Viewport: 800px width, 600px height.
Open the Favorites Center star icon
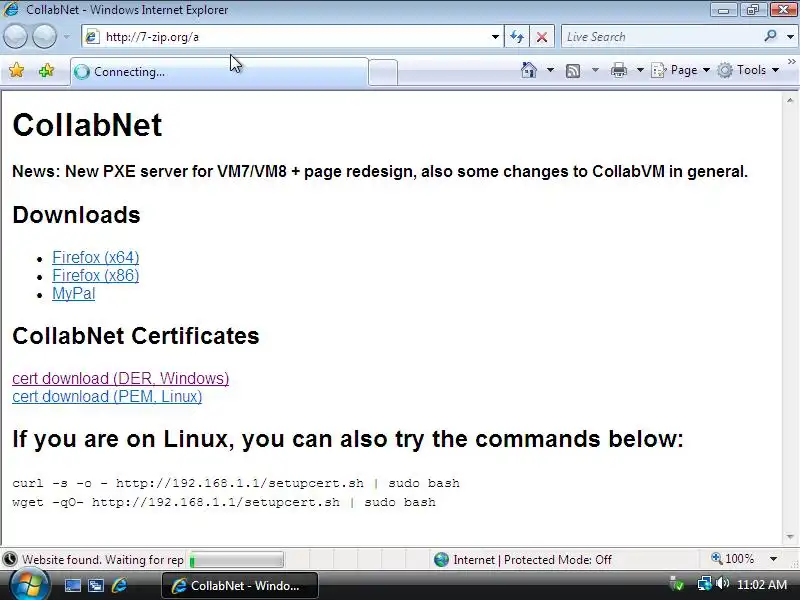tap(16, 70)
